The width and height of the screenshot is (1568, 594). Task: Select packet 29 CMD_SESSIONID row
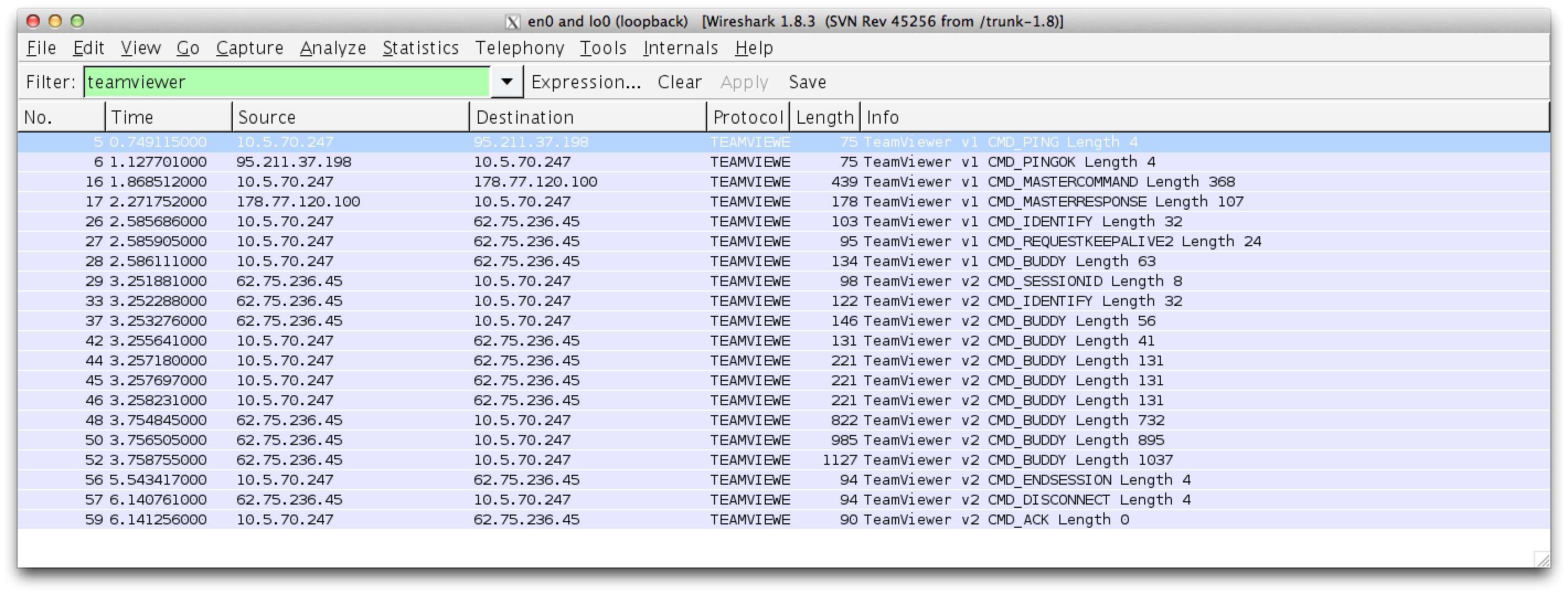[x=783, y=281]
